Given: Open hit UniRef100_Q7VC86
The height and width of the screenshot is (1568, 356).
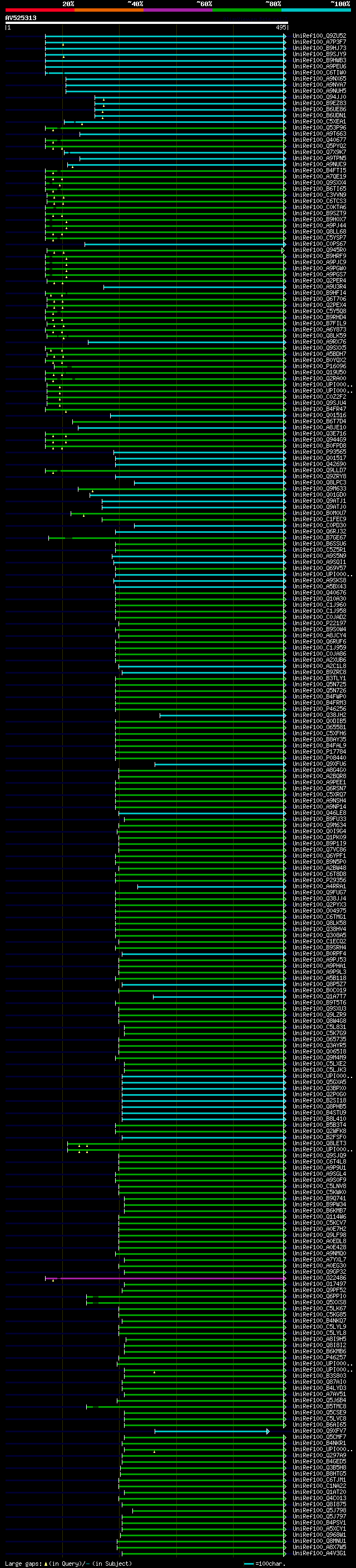Looking at the screenshot, I should (x=319, y=850).
